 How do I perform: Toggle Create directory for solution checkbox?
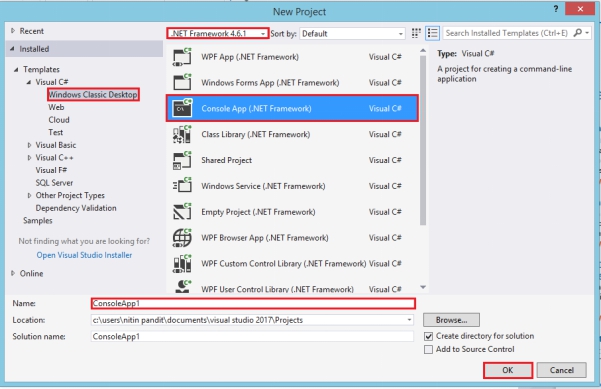429,336
